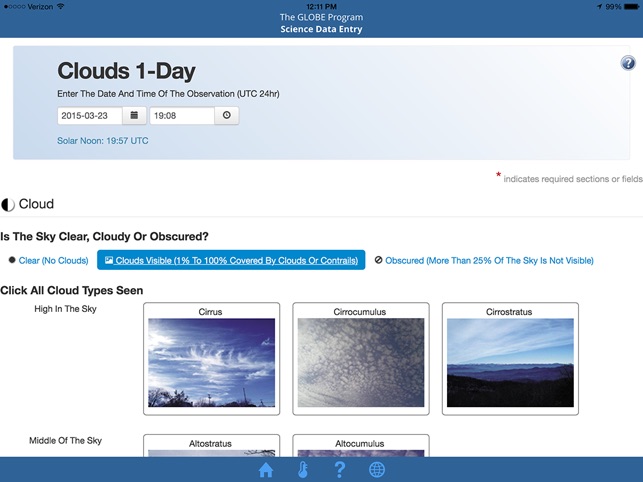Screen dimensions: 643x482
Task: Tap the High In The Sky label
Action: coord(65,309)
